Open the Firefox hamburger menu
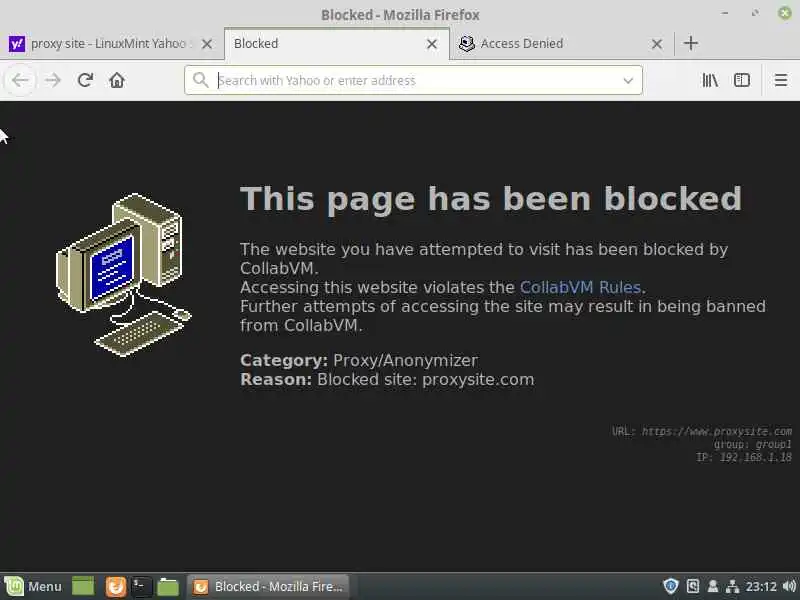 [x=781, y=80]
